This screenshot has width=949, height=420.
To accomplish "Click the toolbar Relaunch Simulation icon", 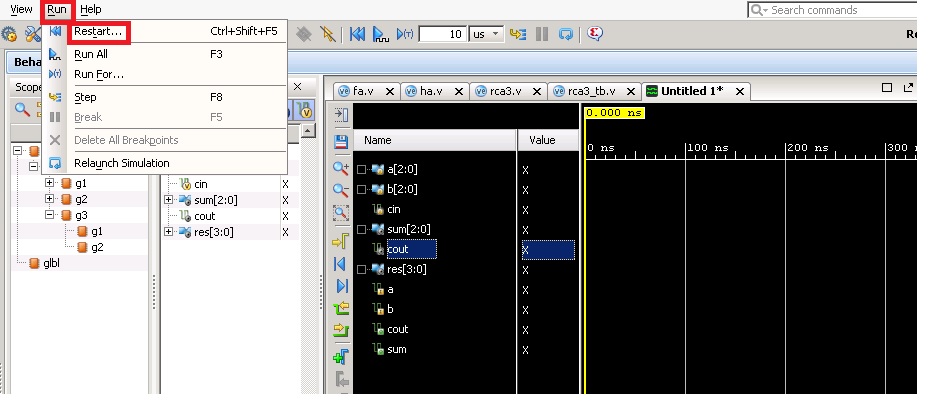I will (566, 34).
